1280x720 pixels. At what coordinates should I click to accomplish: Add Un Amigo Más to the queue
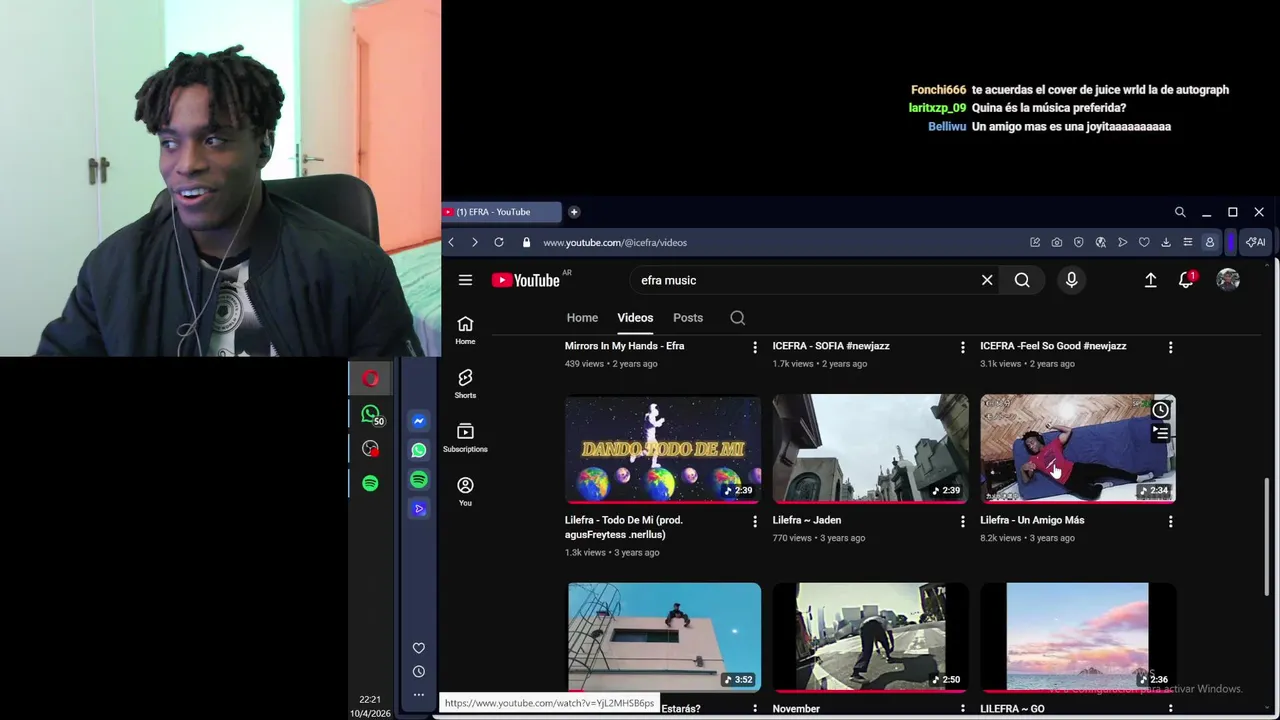click(1160, 433)
